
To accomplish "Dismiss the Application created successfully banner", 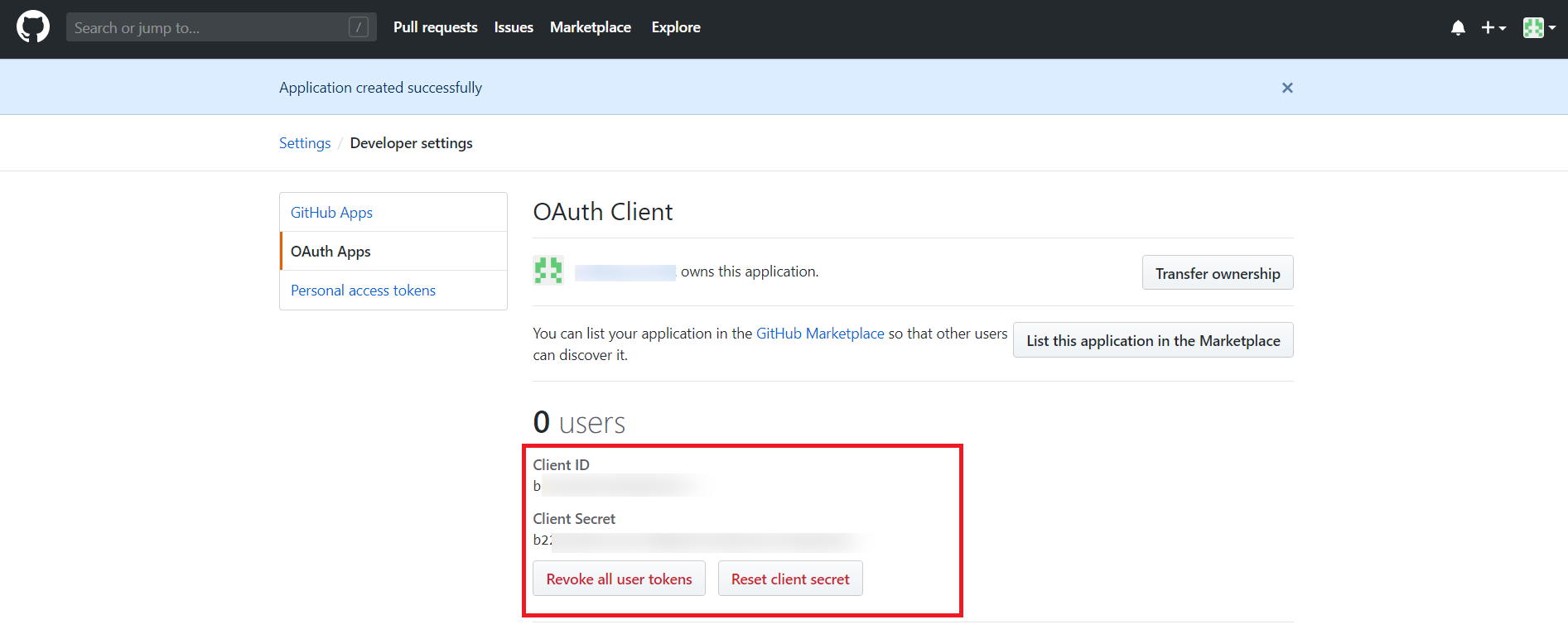I will tap(1287, 88).
